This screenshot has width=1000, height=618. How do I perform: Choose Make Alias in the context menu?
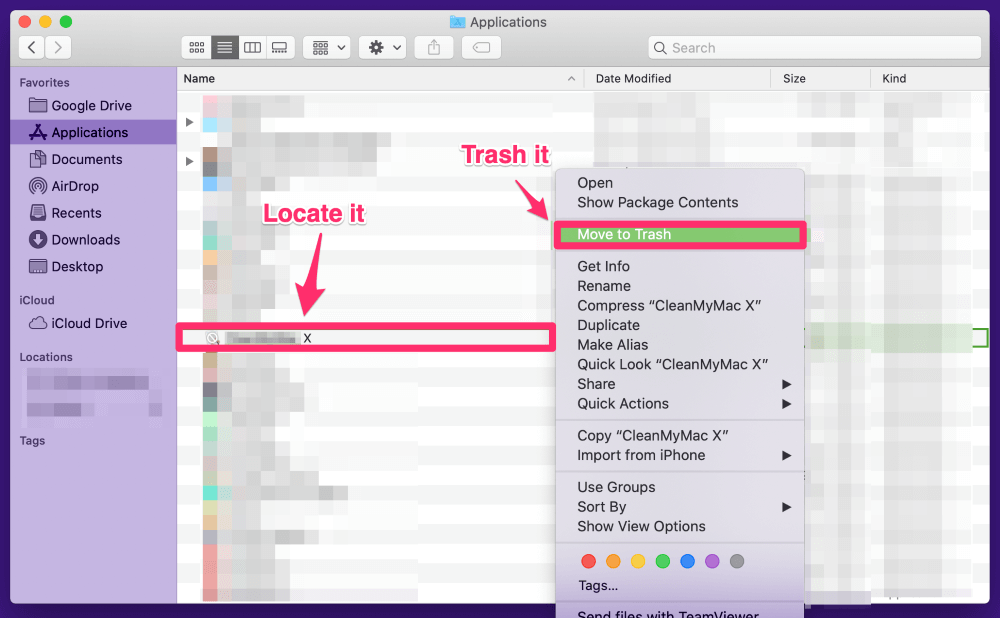pyautogui.click(x=680, y=344)
